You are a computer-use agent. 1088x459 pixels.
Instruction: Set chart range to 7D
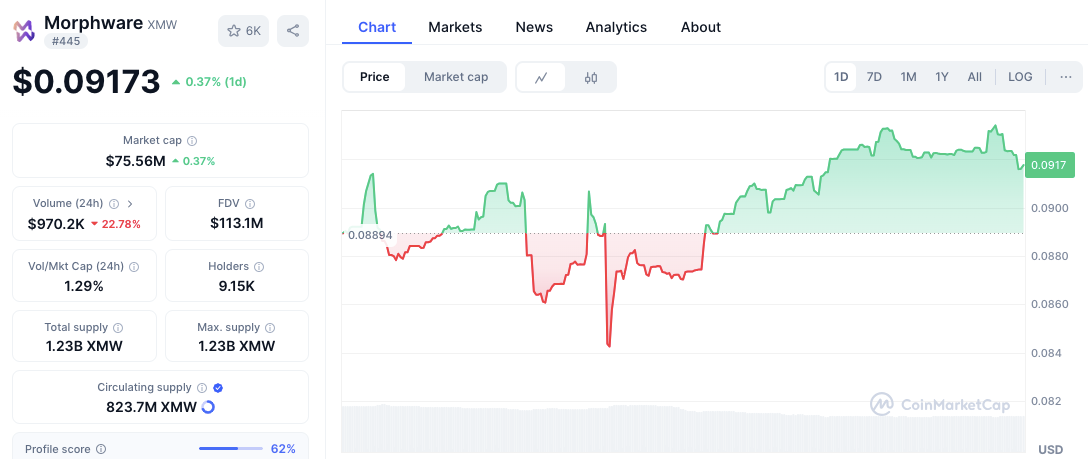874,77
